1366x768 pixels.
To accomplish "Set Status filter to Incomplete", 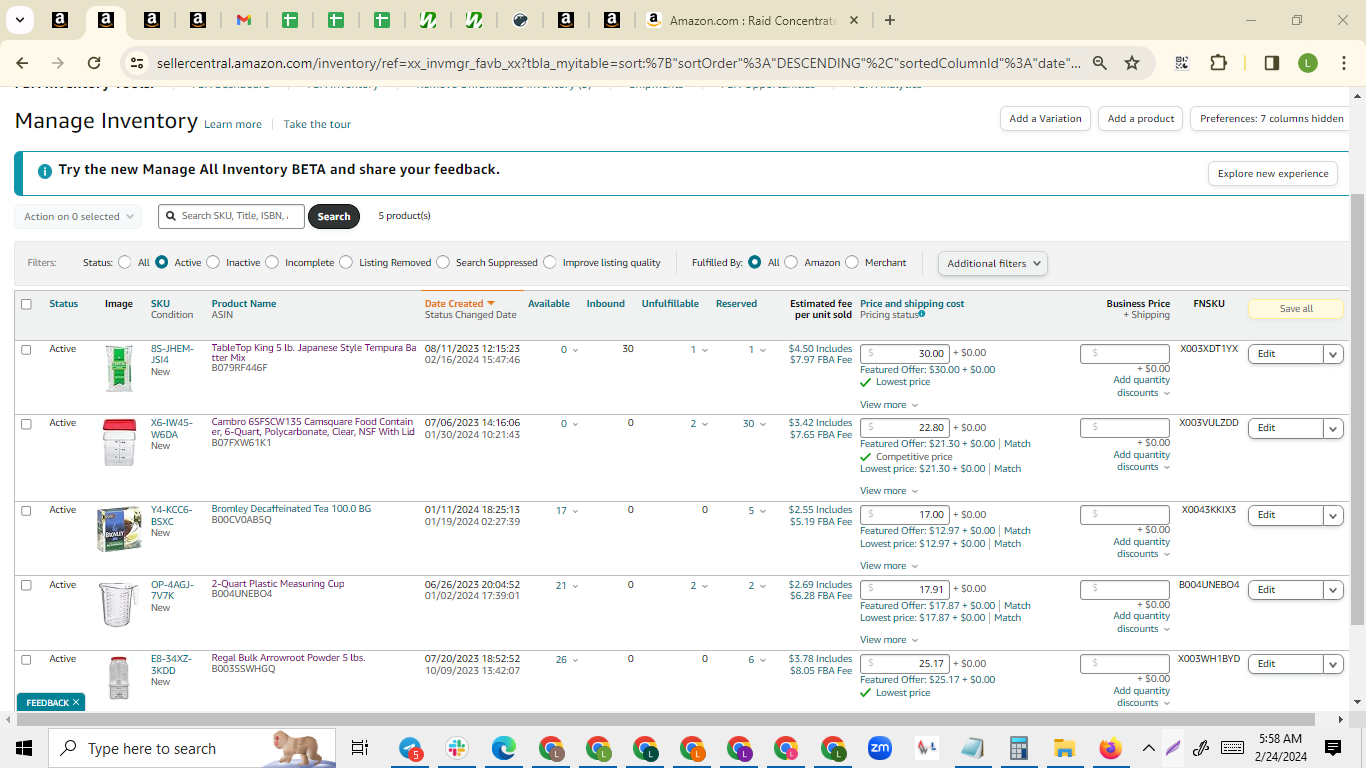I will tap(271, 263).
